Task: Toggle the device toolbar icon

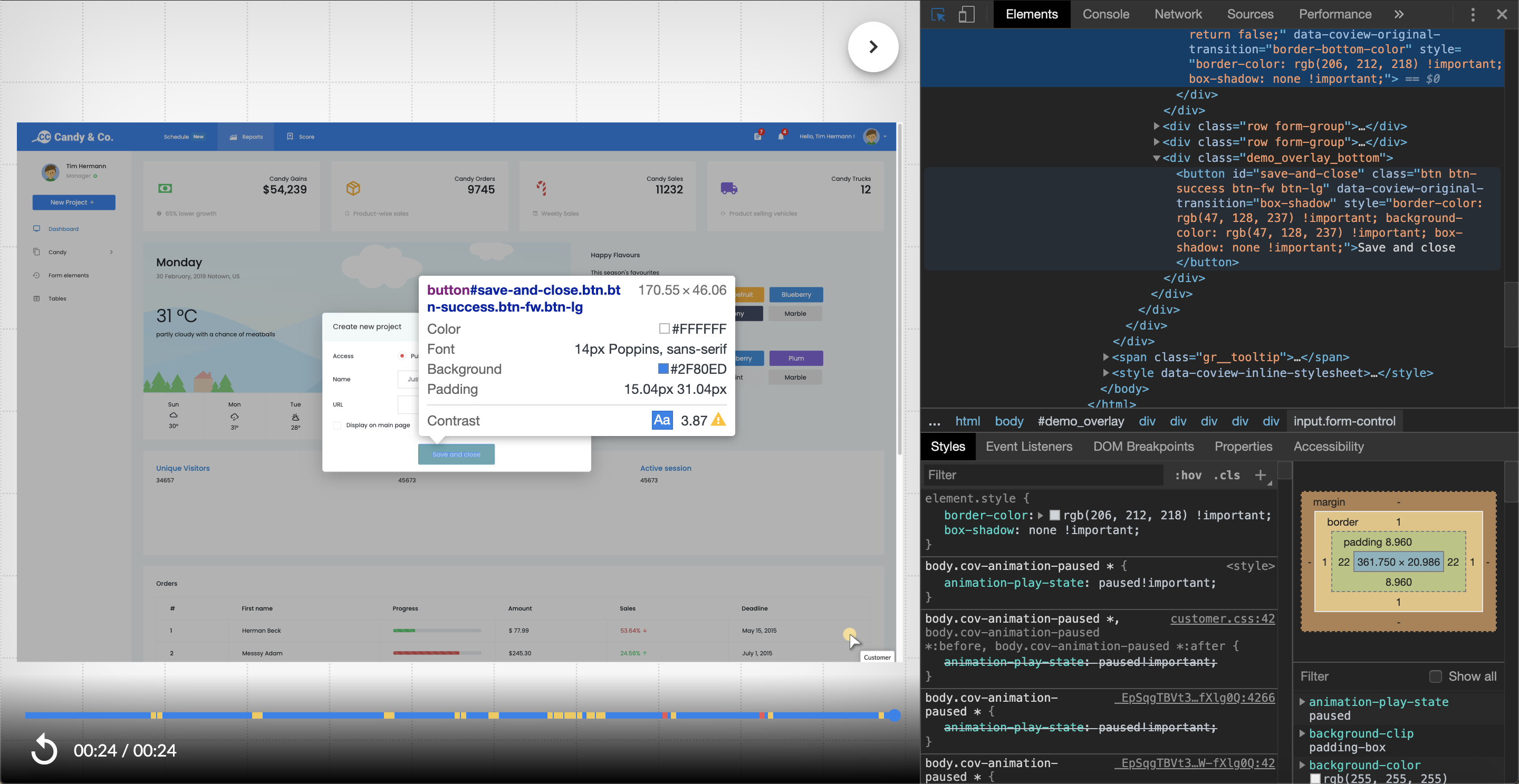Action: click(x=966, y=14)
